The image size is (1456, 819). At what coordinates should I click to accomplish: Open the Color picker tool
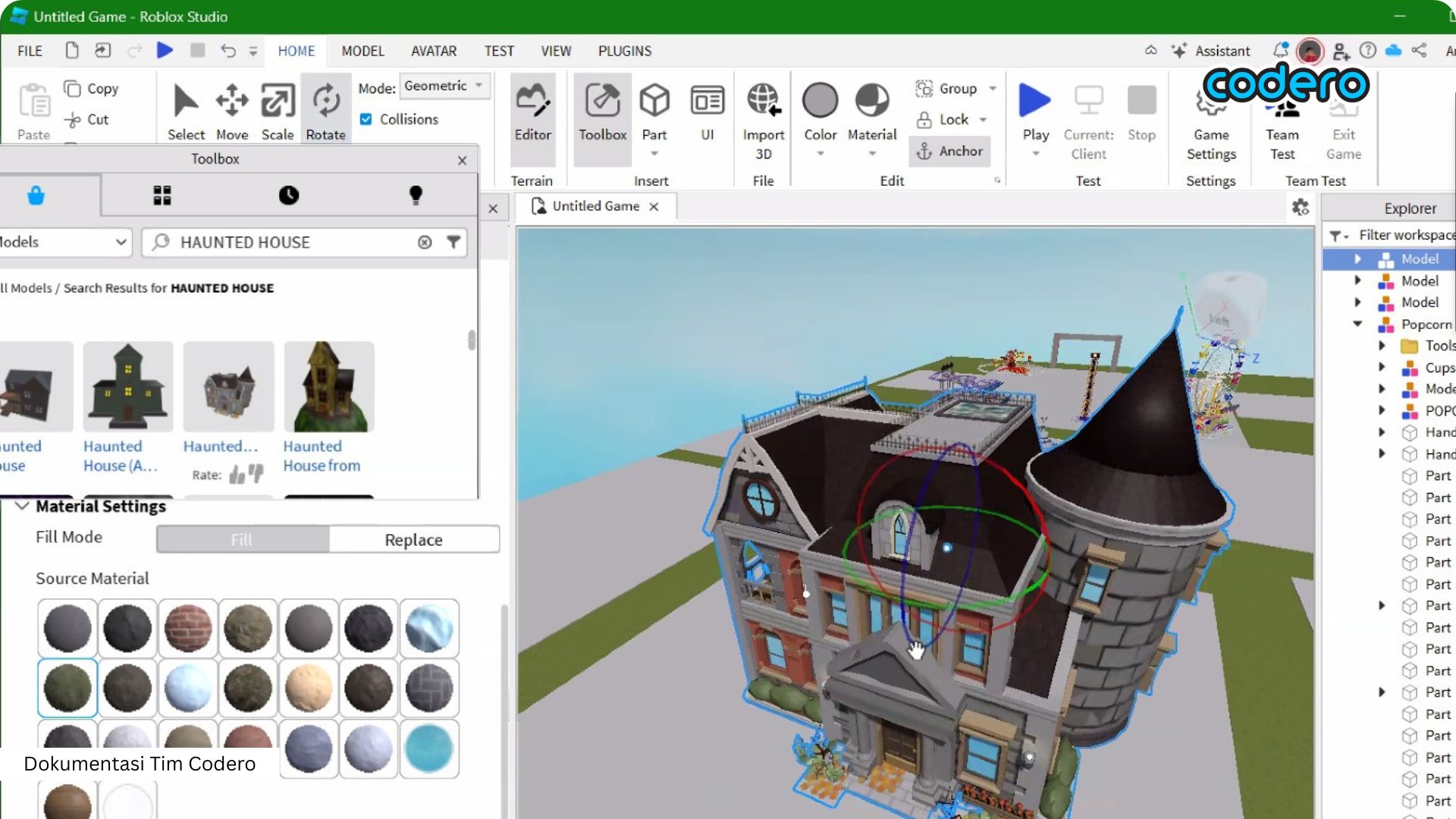820,112
